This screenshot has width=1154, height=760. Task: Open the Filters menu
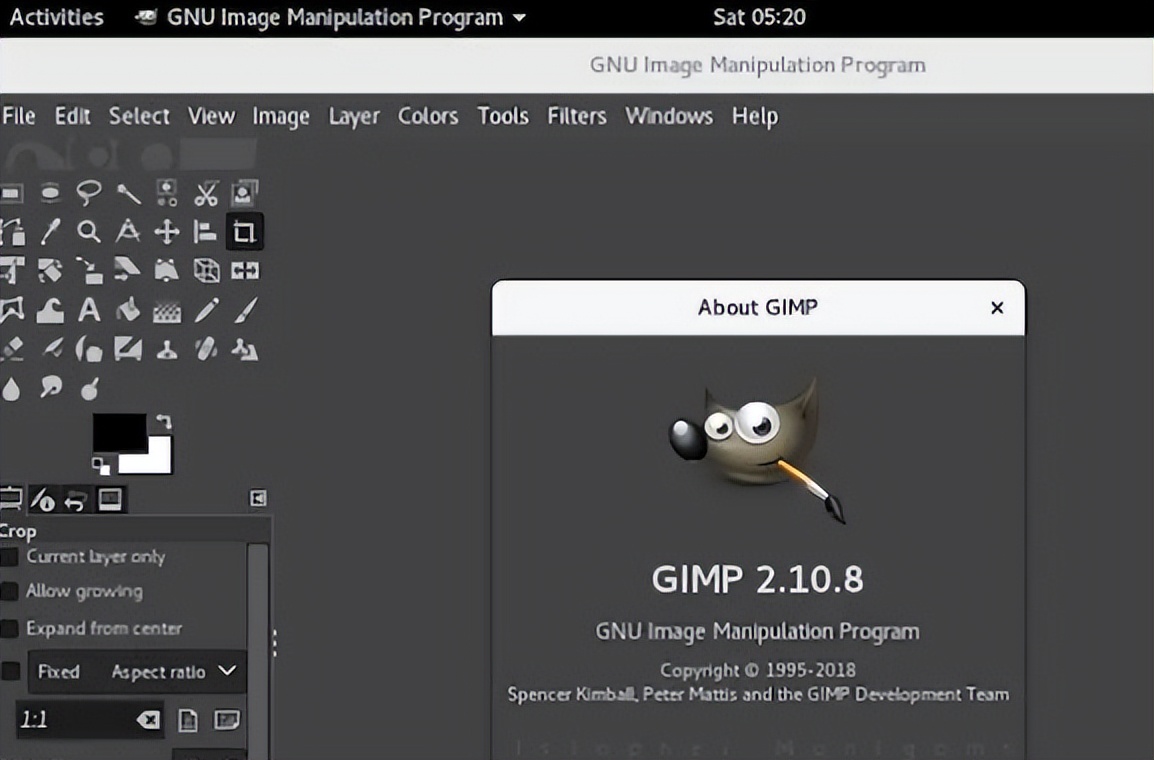[x=576, y=116]
